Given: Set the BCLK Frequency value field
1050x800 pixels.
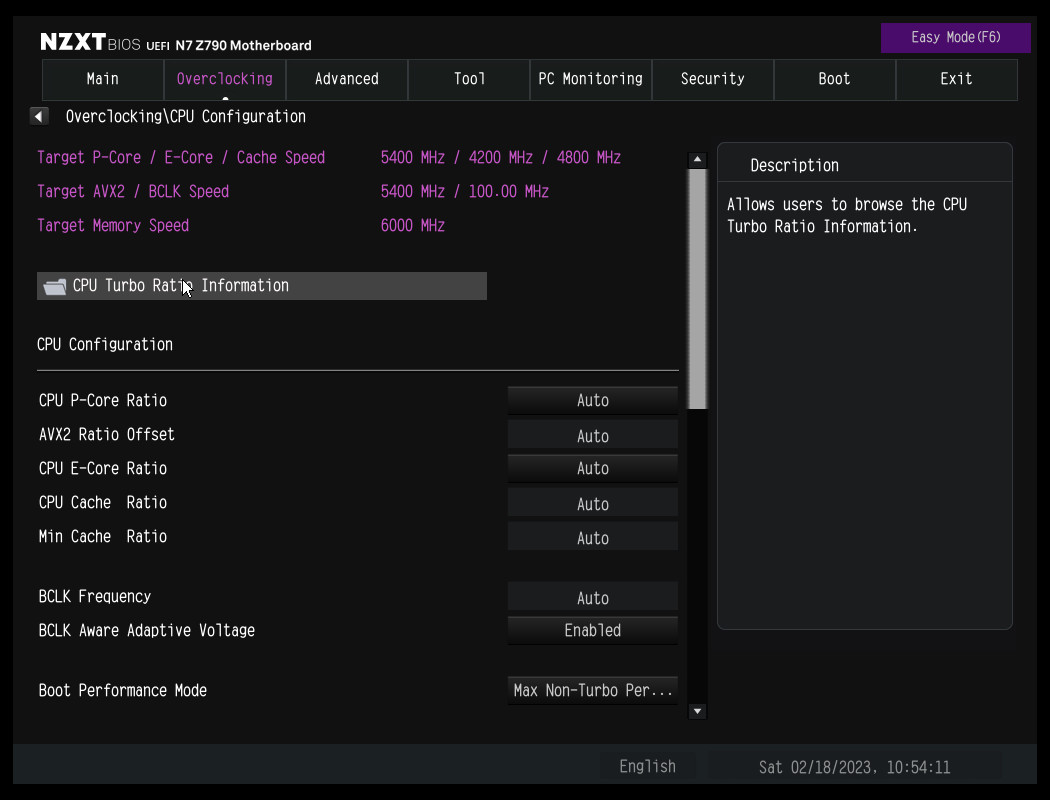Looking at the screenshot, I should (x=592, y=598).
